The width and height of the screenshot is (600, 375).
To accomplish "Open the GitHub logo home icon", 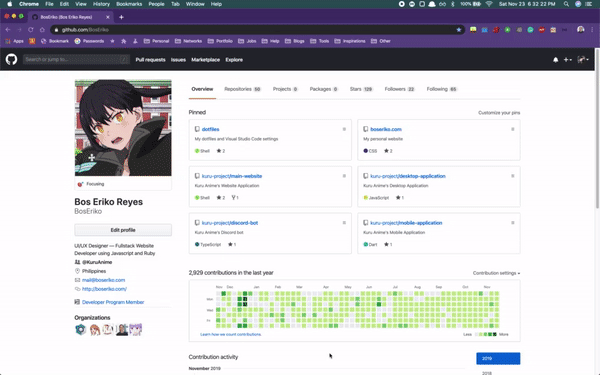I will pyautogui.click(x=11, y=59).
